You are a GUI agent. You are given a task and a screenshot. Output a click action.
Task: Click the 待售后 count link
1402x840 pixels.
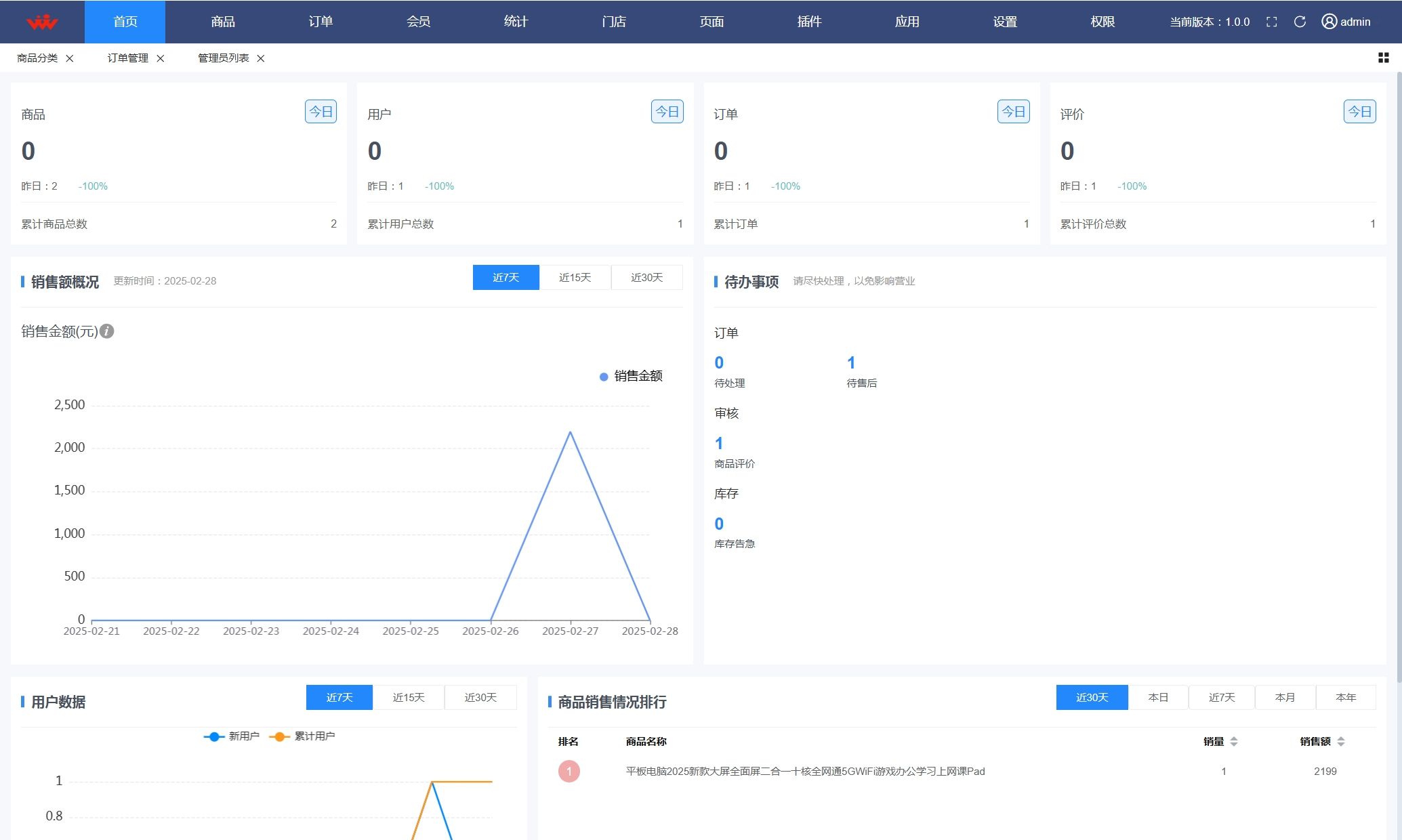(x=851, y=363)
